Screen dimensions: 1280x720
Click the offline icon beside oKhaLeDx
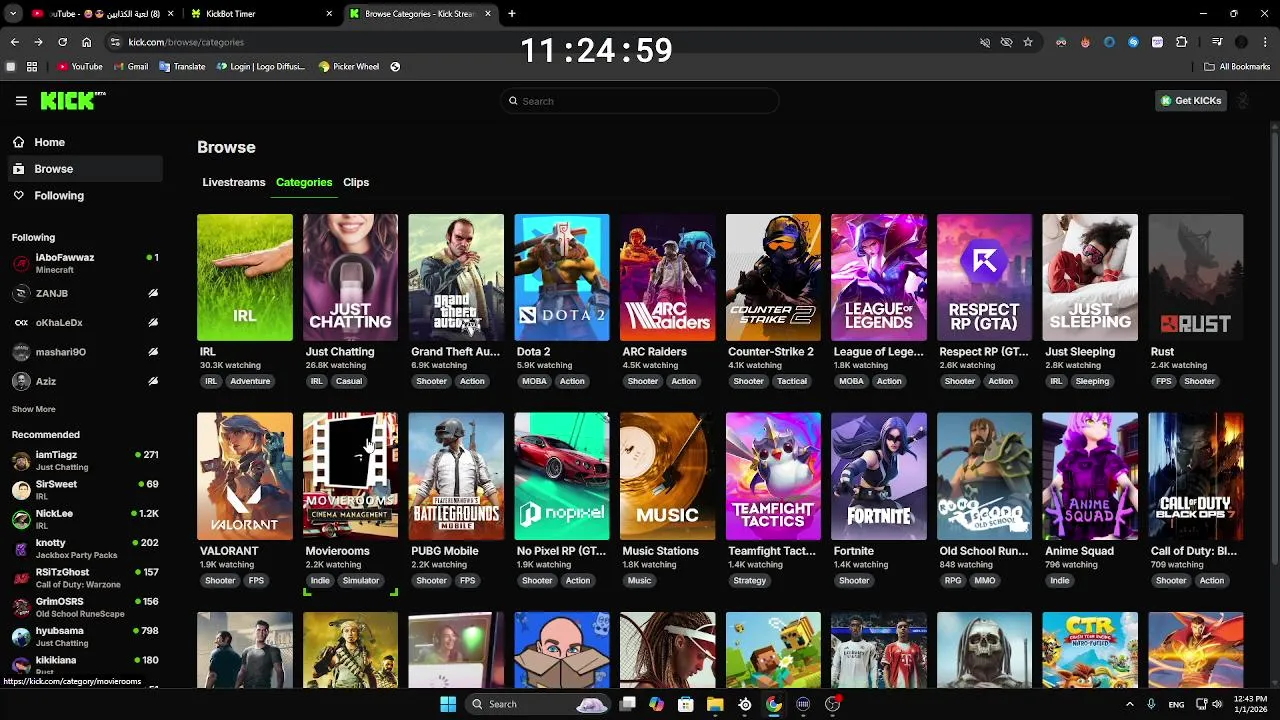point(153,322)
